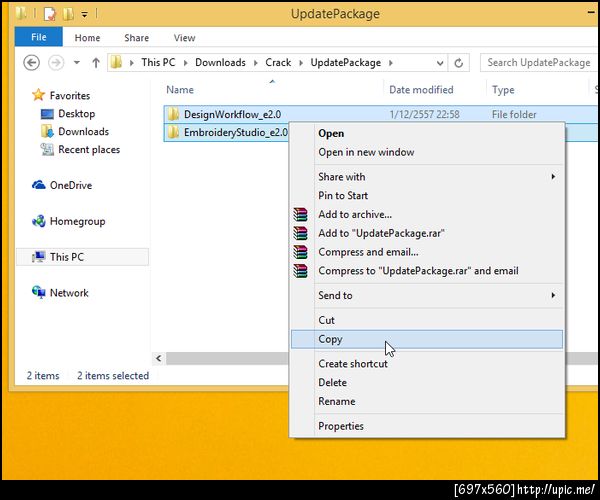Click UpdatePackage in the address path
Screen dimensions: 600x500
click(345, 63)
